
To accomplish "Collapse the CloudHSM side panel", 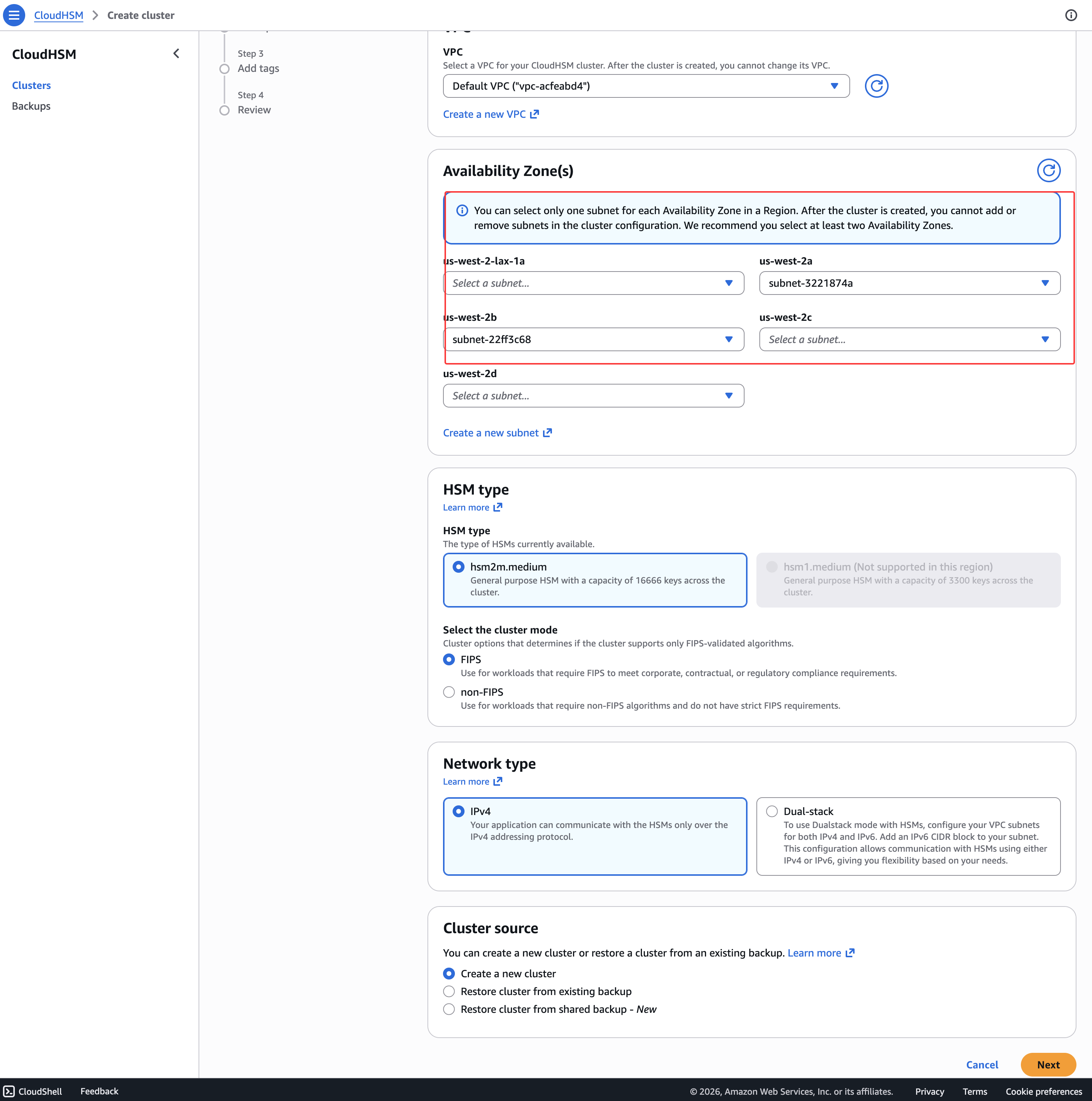I will point(176,54).
